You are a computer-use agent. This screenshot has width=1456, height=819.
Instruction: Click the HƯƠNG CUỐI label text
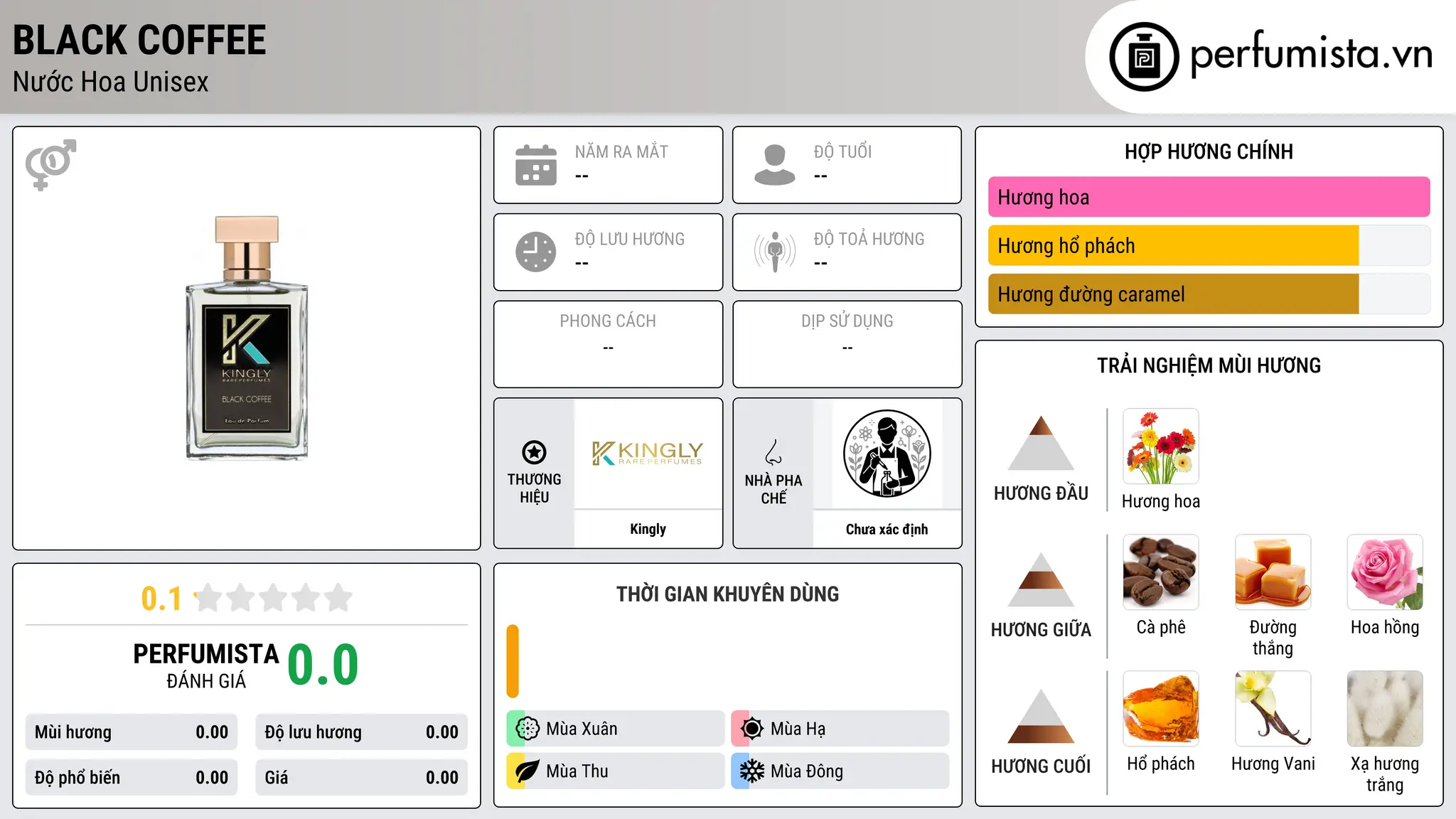(1041, 766)
